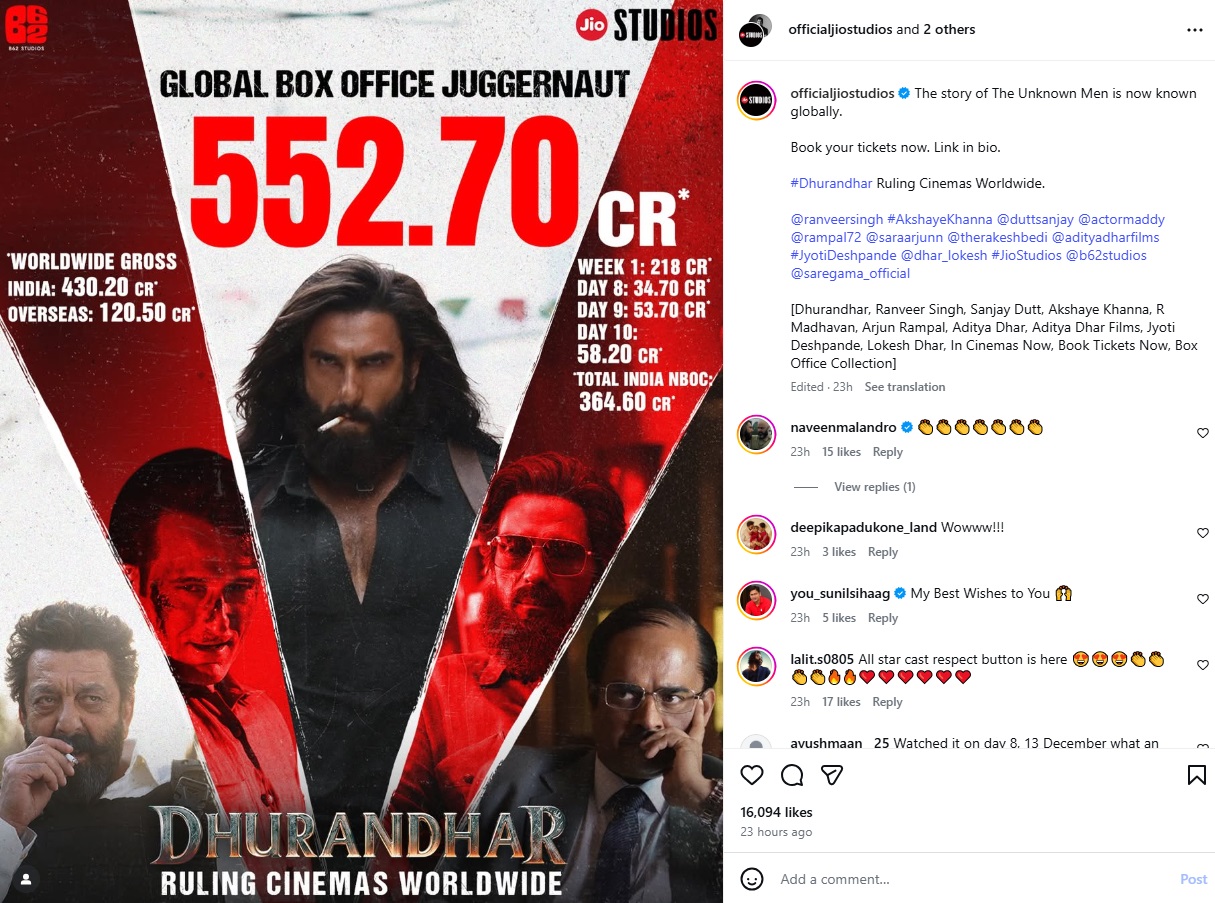This screenshot has height=903, width=1215.
Task: Reply to deepikapadukone_land's comment
Action: 882,552
